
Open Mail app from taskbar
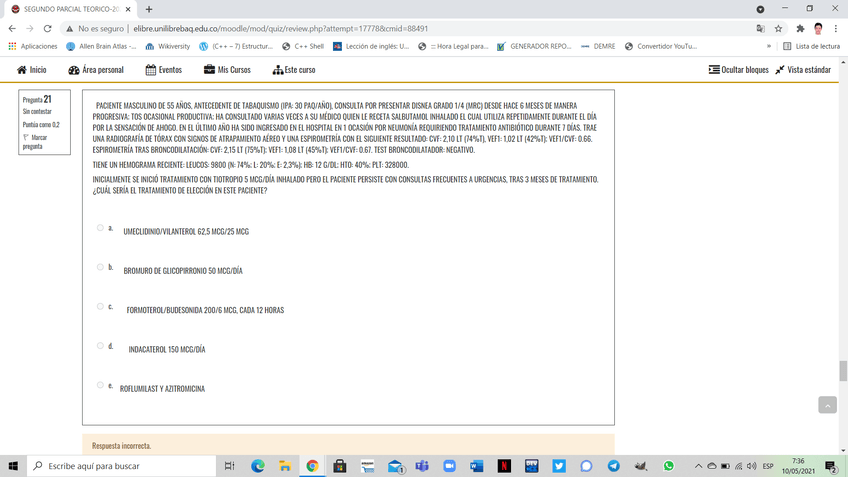(395, 466)
